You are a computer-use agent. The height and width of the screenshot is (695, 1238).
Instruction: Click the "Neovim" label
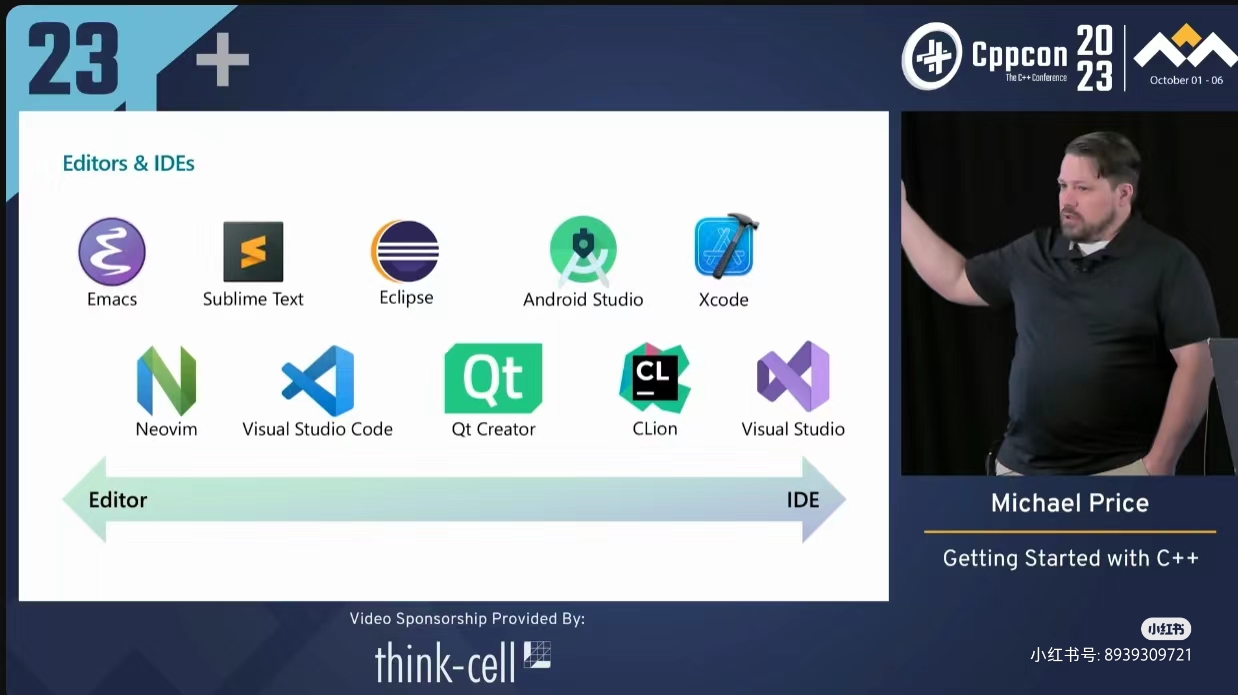click(166, 429)
